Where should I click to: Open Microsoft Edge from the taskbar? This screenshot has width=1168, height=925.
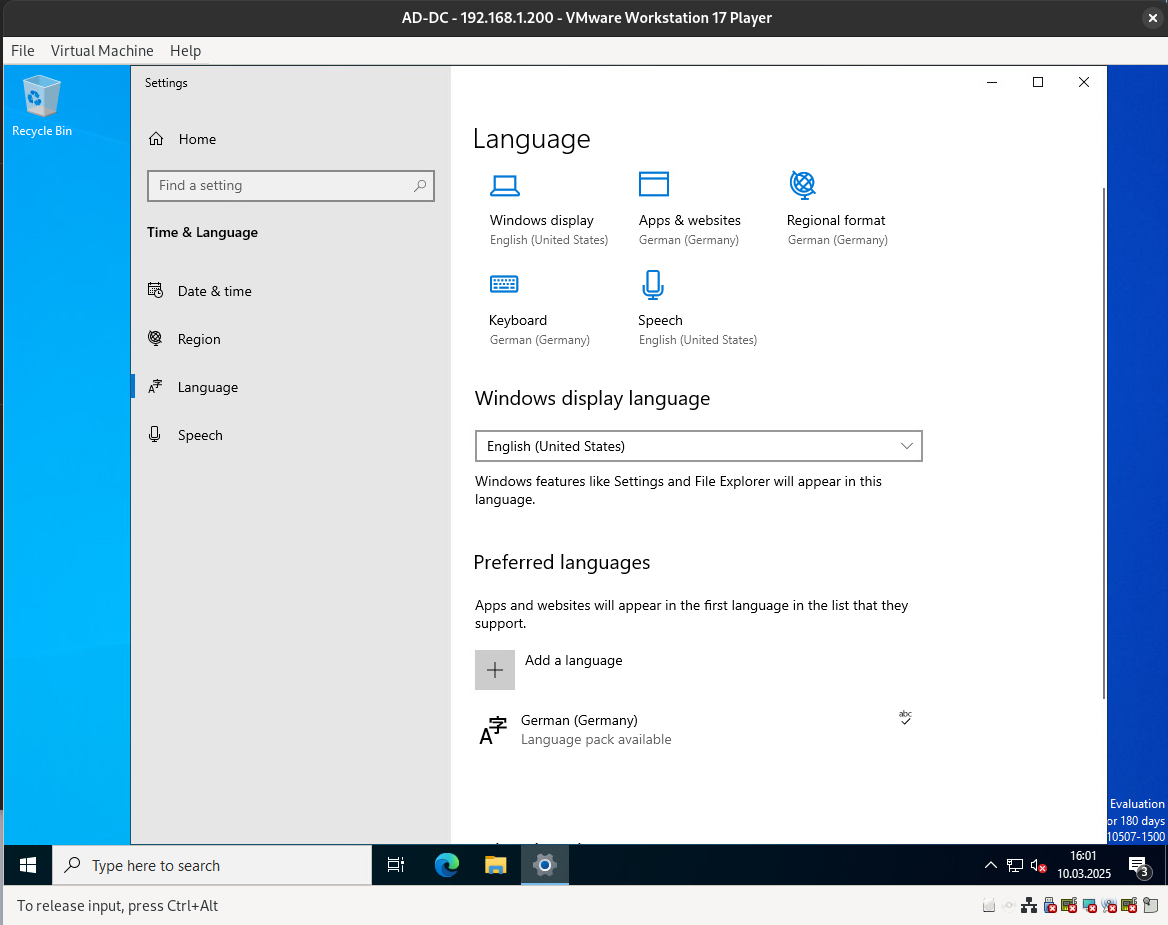coord(446,865)
